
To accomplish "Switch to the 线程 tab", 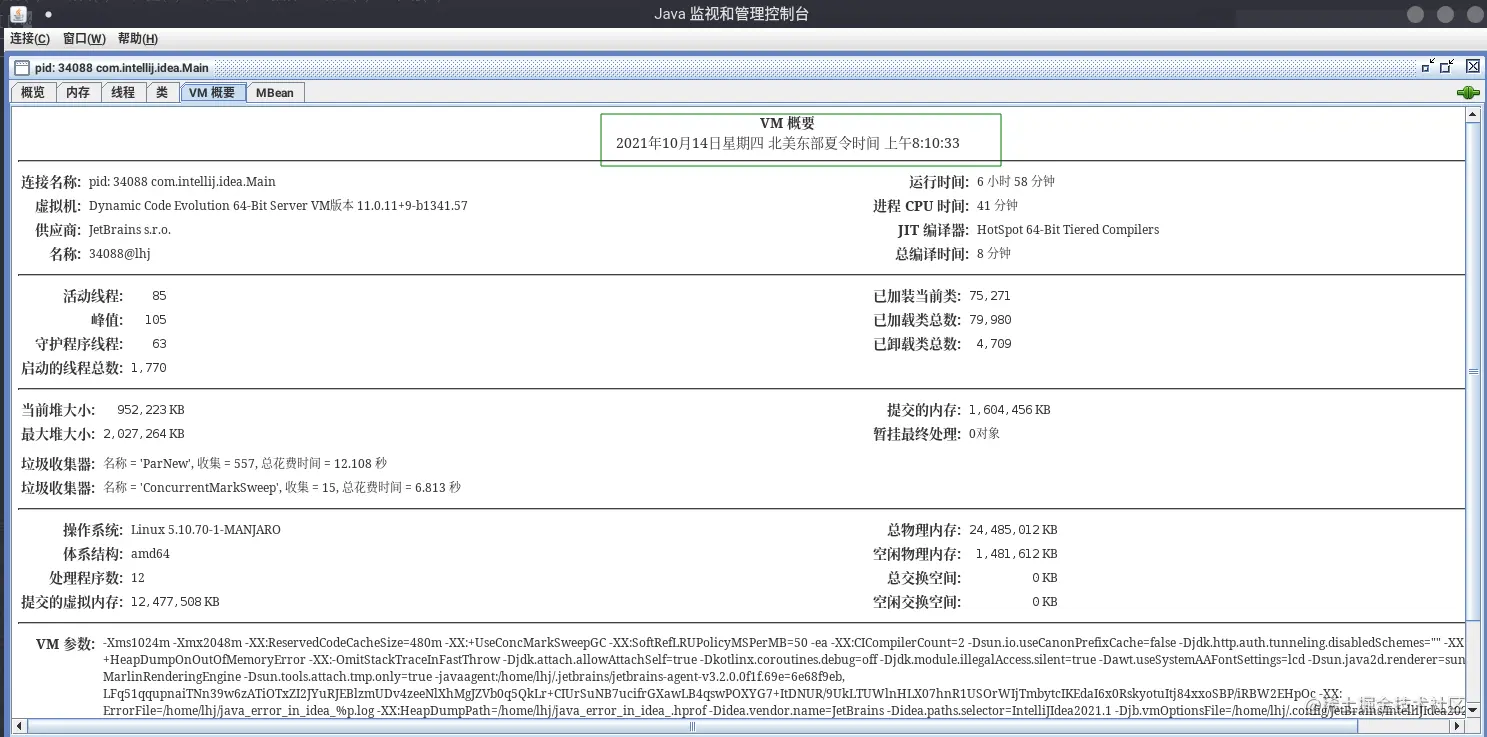I will (123, 92).
